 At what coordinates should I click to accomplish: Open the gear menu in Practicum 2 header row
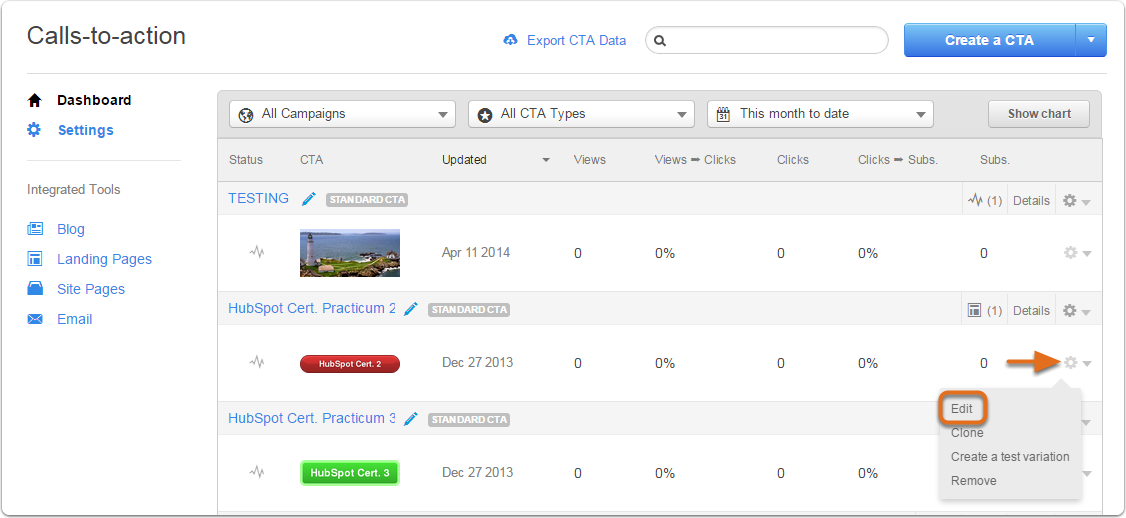click(x=1076, y=311)
